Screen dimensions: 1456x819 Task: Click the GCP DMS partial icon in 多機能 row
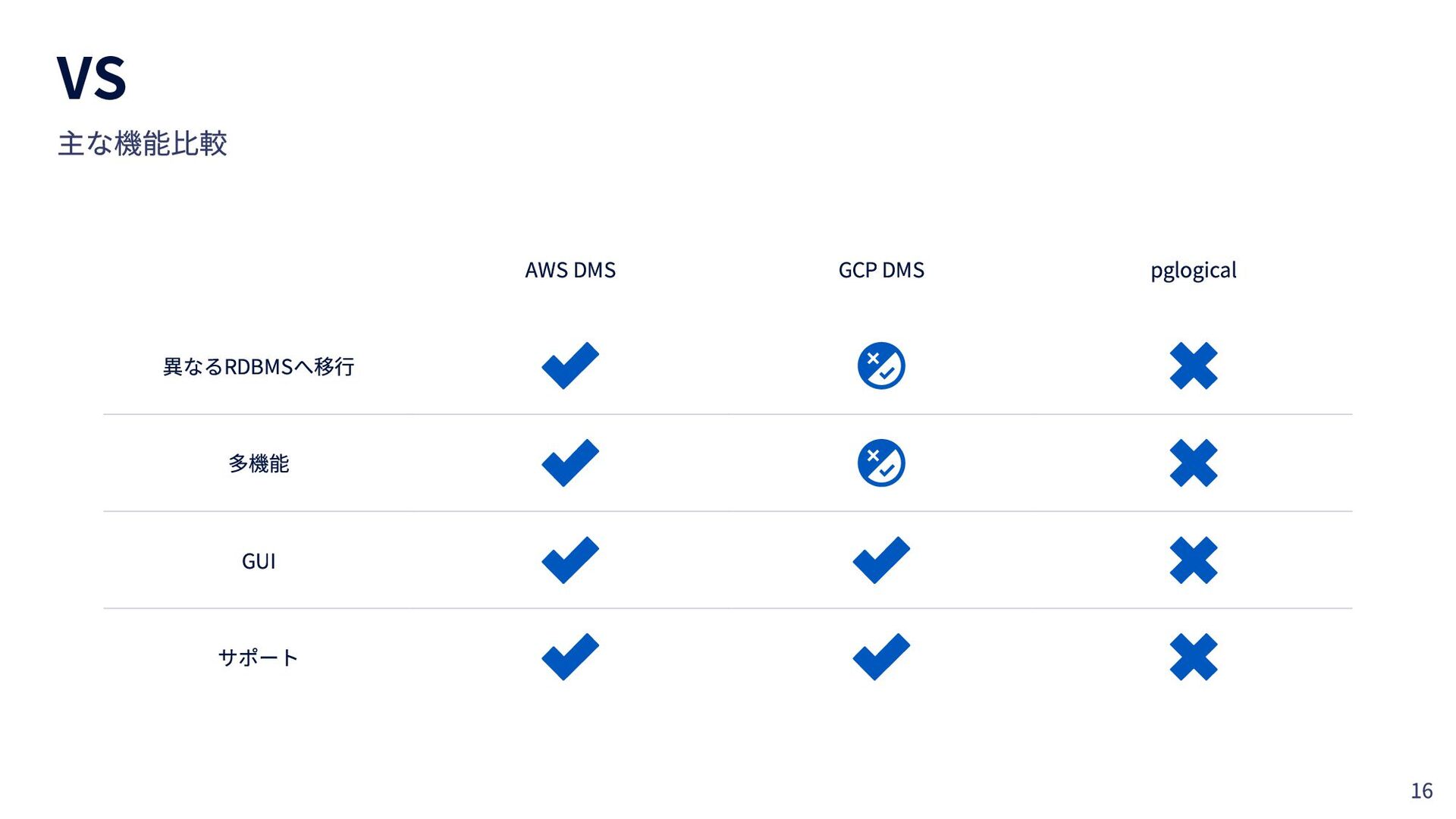pyautogui.click(x=881, y=463)
